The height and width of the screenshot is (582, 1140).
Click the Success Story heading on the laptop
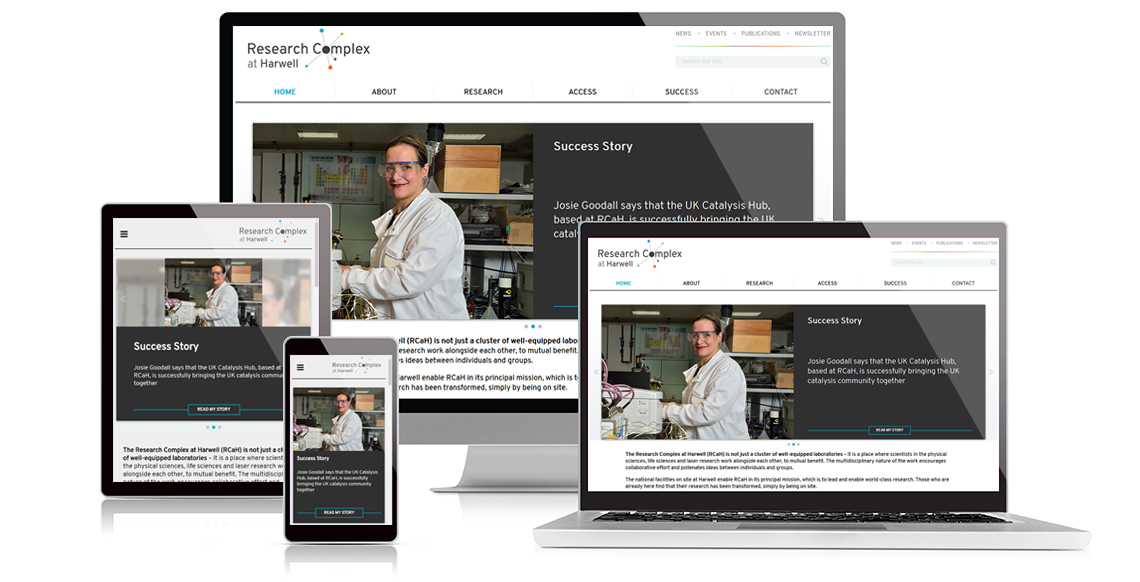(x=835, y=320)
